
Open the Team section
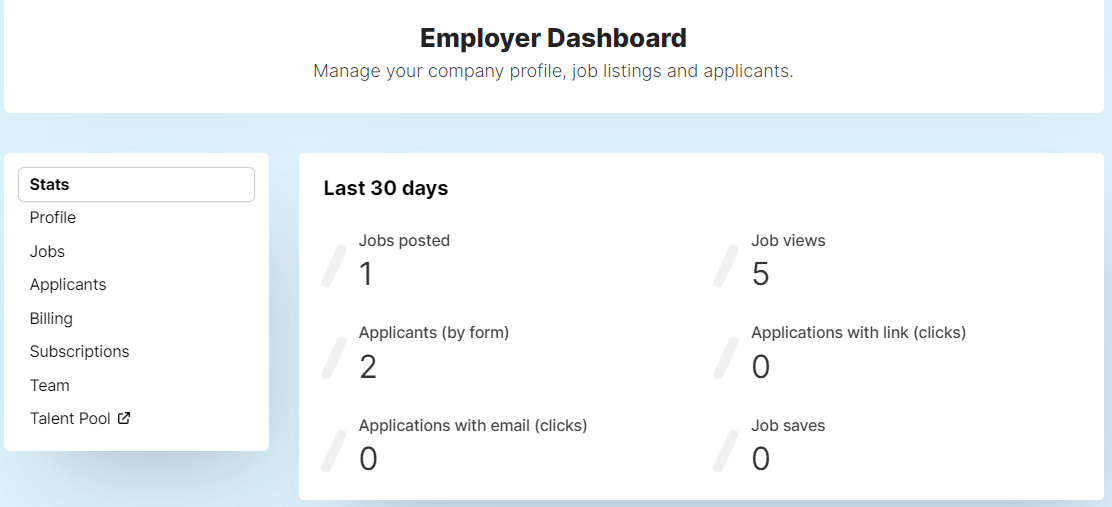click(50, 386)
